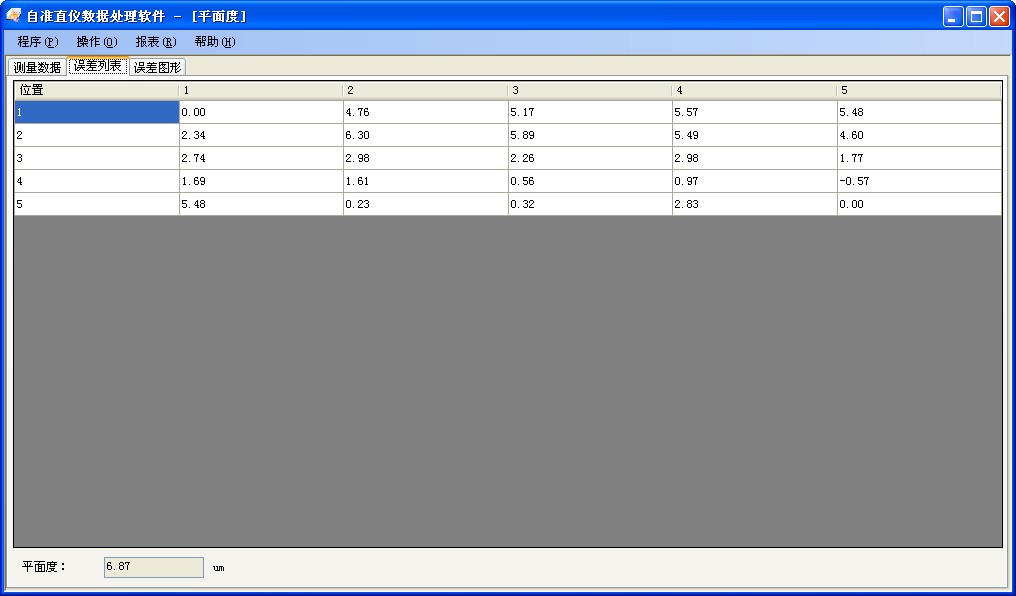Open the 报表 menu
1016x596 pixels.
[x=156, y=42]
